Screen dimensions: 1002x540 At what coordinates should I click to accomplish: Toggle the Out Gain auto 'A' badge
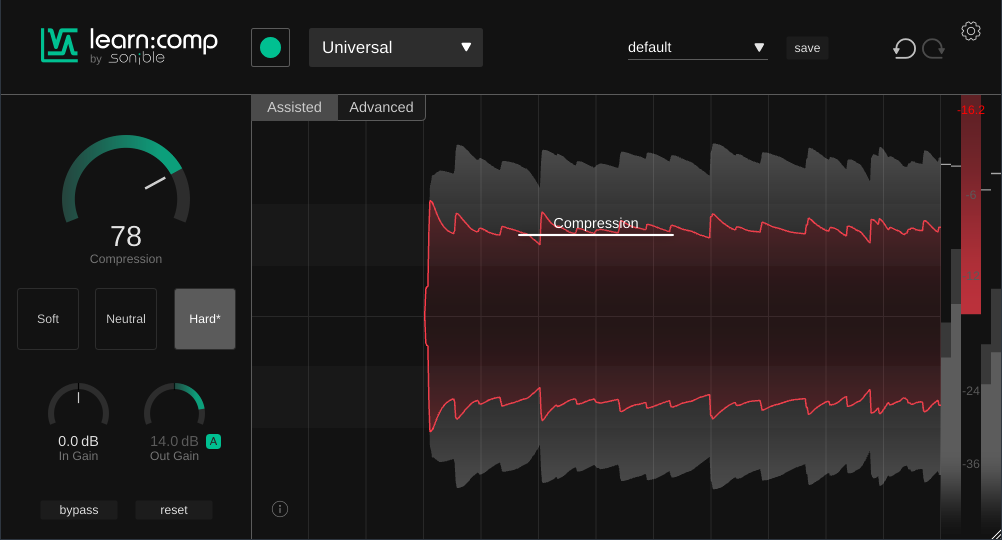214,441
